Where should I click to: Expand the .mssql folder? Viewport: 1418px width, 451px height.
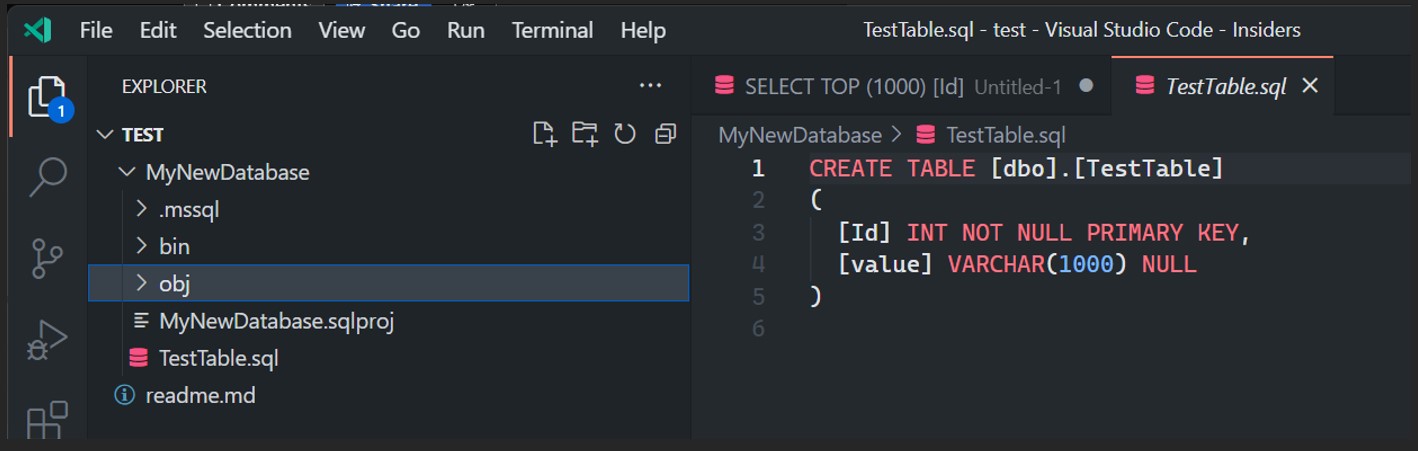(141, 210)
